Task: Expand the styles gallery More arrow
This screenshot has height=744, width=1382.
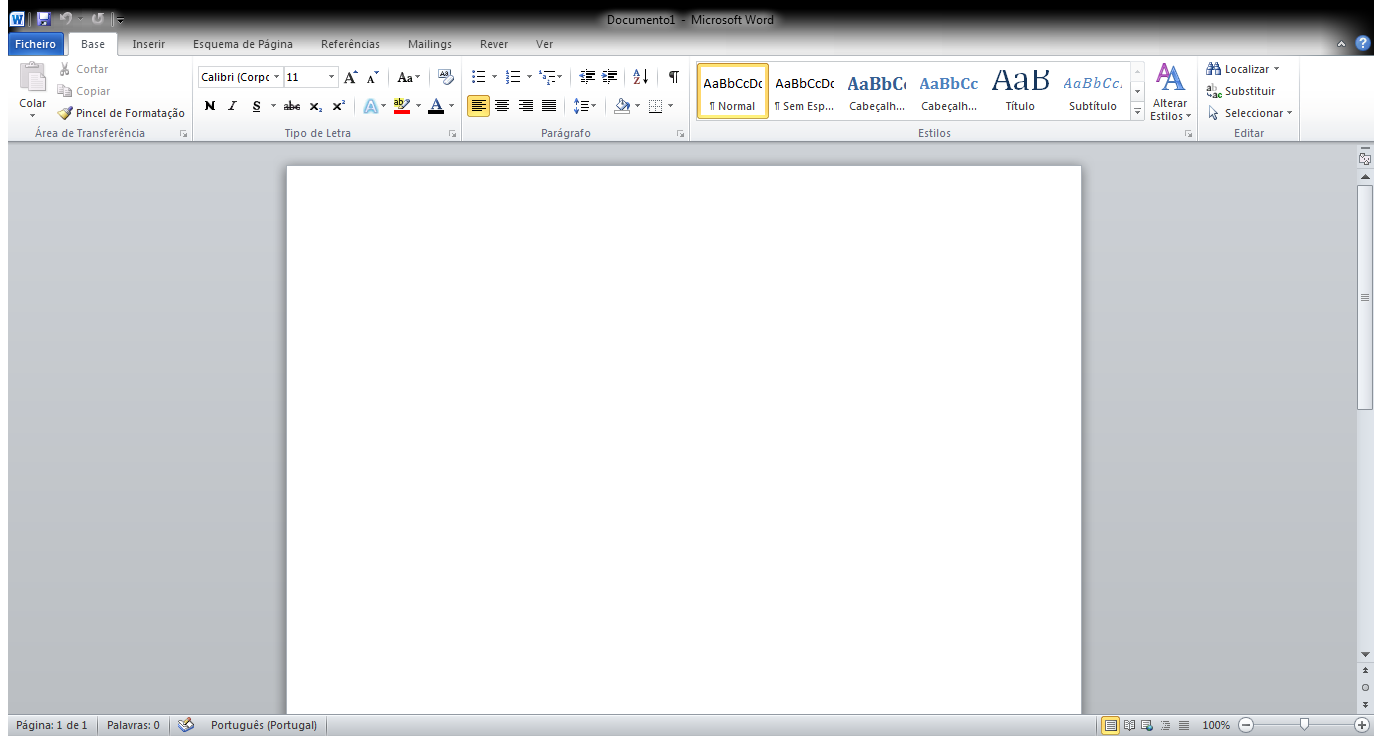Action: [x=1138, y=112]
